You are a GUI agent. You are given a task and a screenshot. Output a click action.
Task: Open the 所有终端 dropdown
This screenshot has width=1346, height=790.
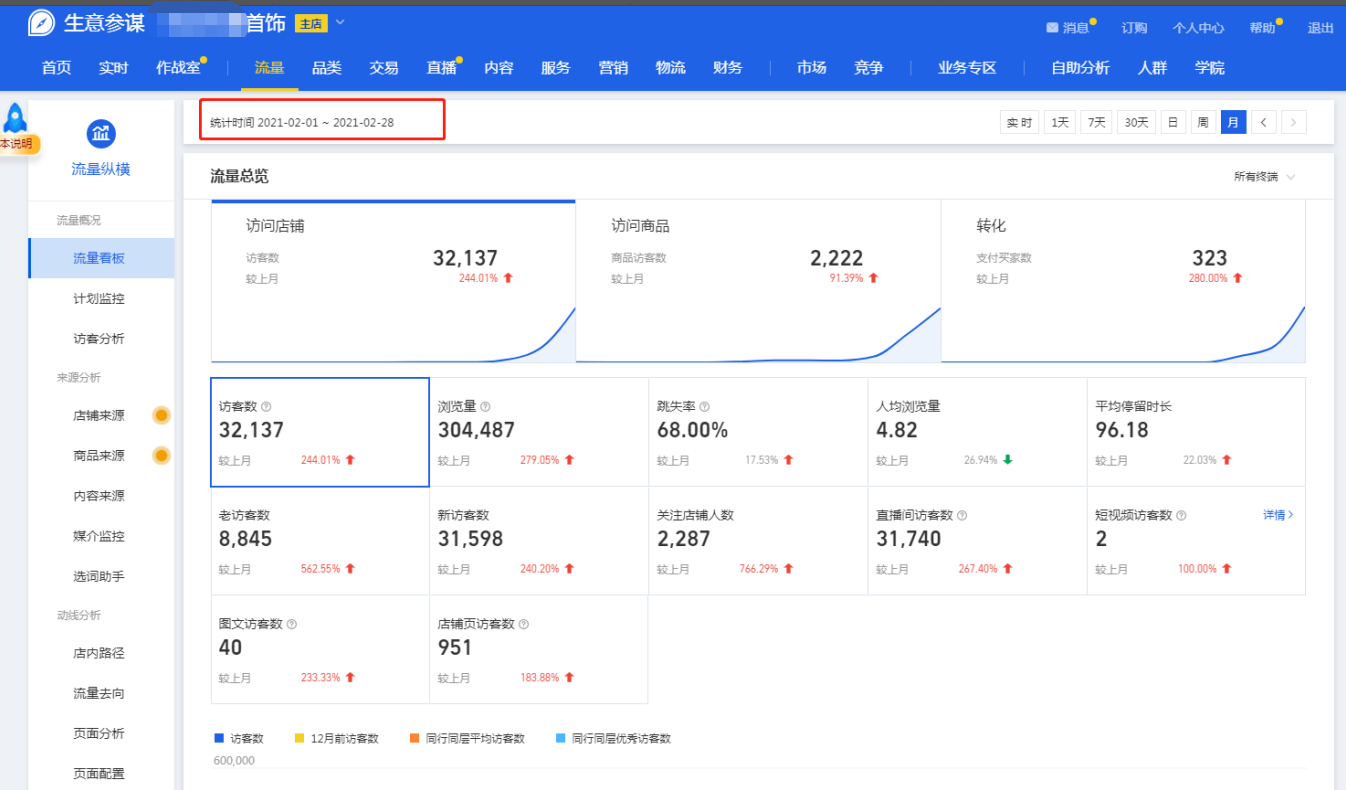(x=1265, y=177)
